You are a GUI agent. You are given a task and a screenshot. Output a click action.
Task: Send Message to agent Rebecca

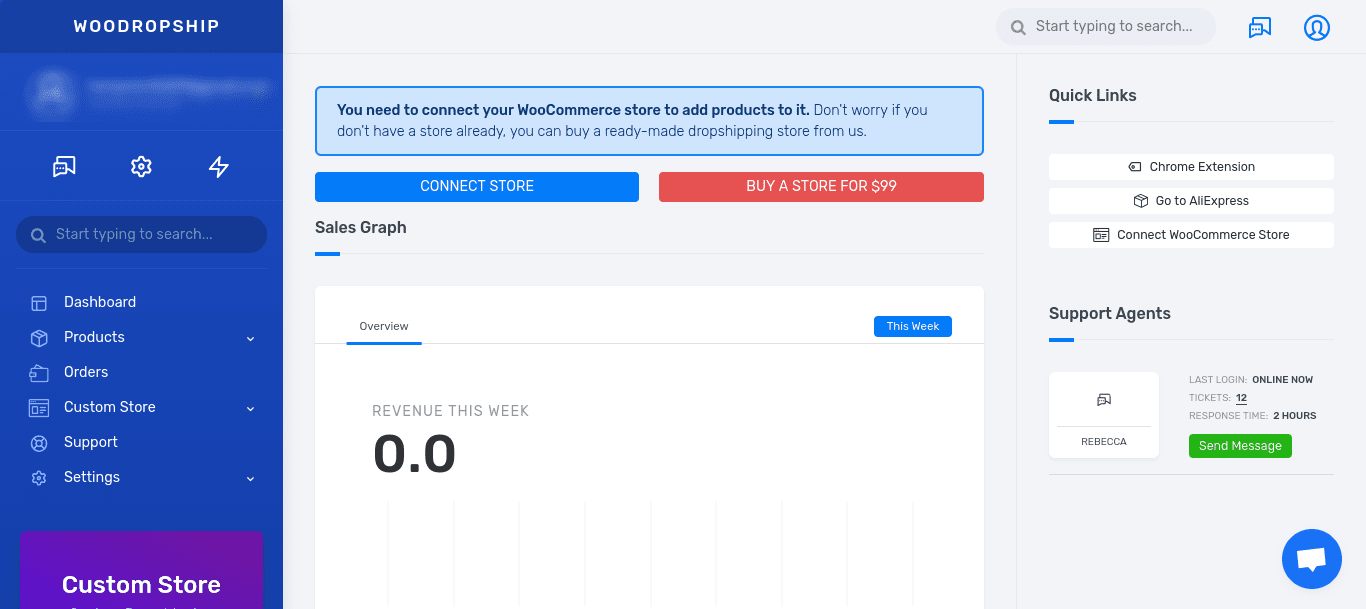[x=1240, y=446]
